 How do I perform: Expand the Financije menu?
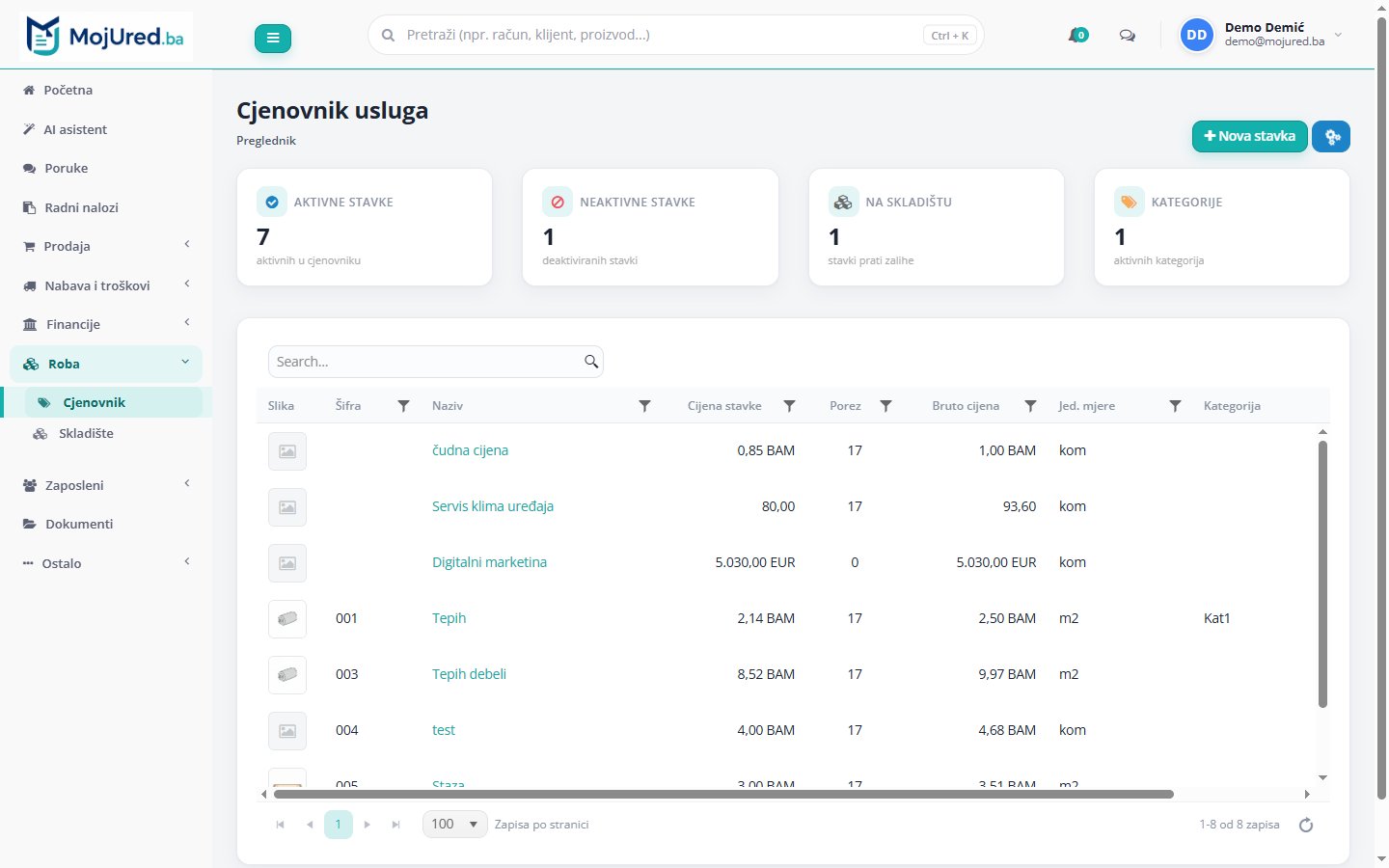tap(106, 324)
